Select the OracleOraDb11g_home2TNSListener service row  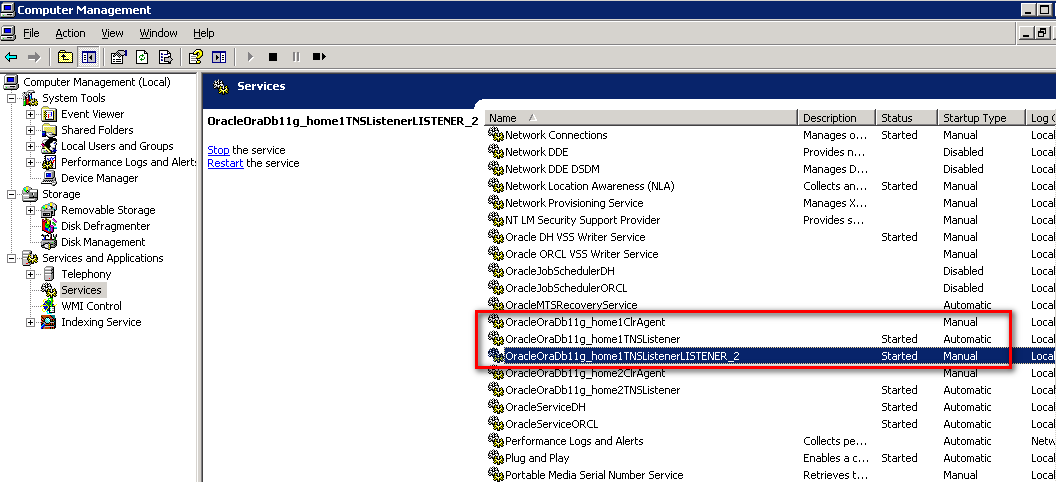770,390
